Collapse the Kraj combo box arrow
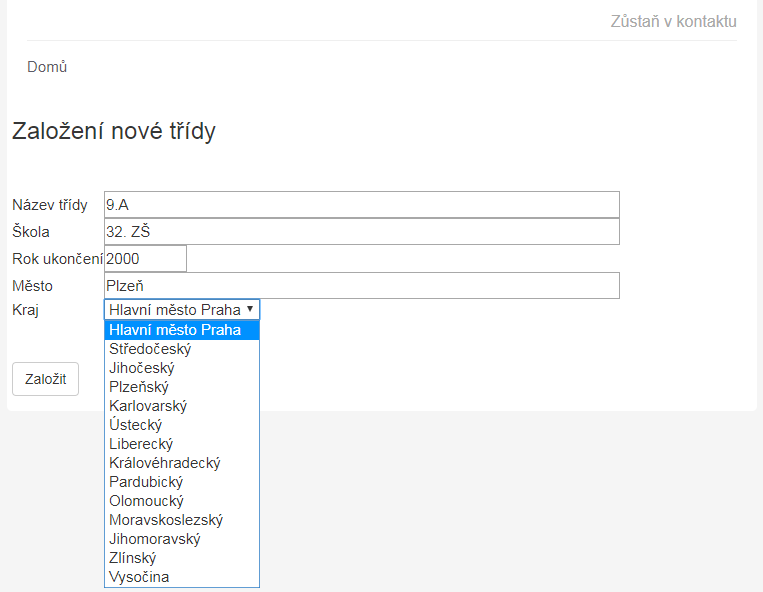 (249, 310)
